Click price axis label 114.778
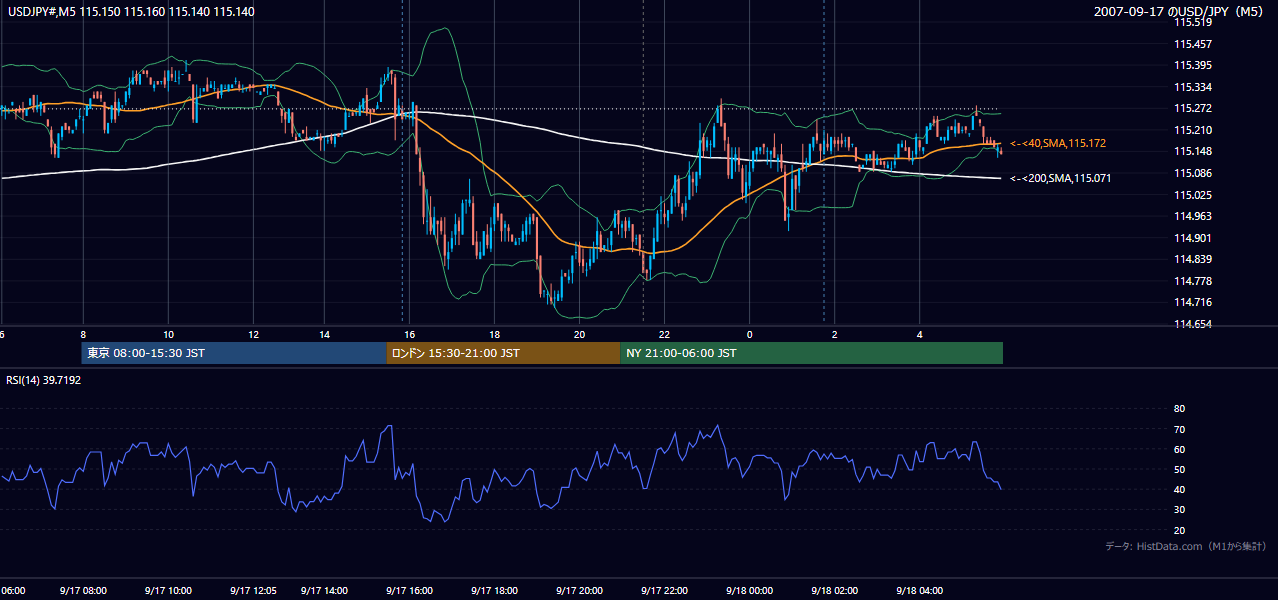This screenshot has height=600, width=1278. point(1192,281)
